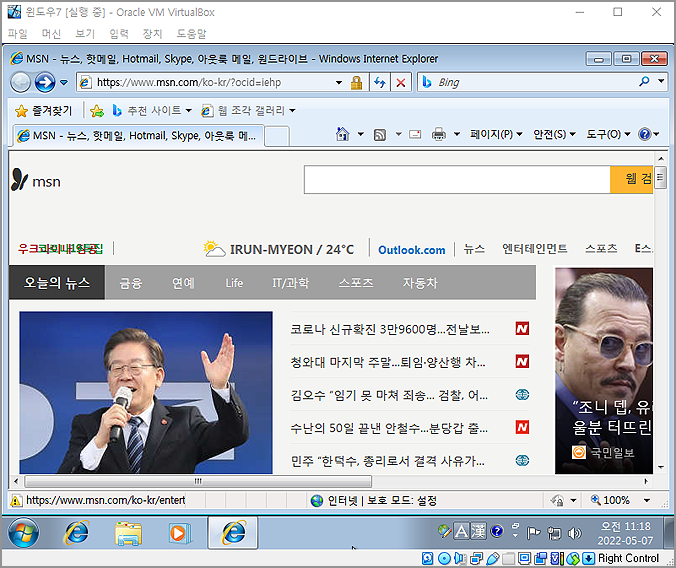Select the IT/과학 news tab
The height and width of the screenshot is (568, 676).
(x=291, y=283)
